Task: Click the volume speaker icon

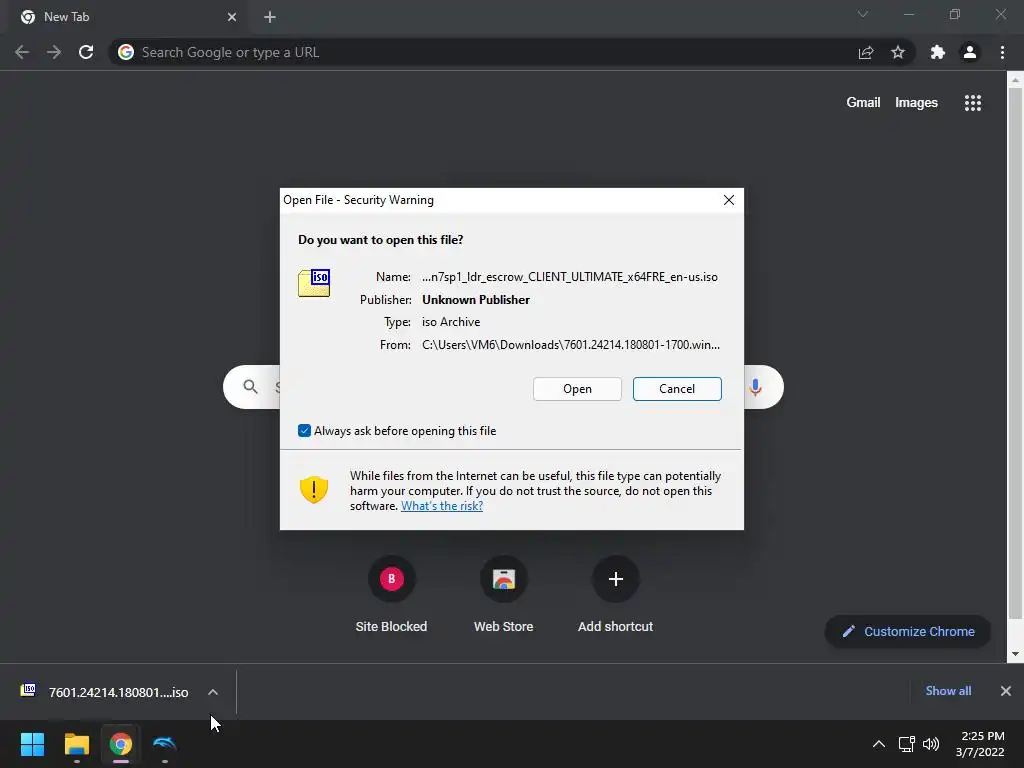Action: pyautogui.click(x=931, y=744)
